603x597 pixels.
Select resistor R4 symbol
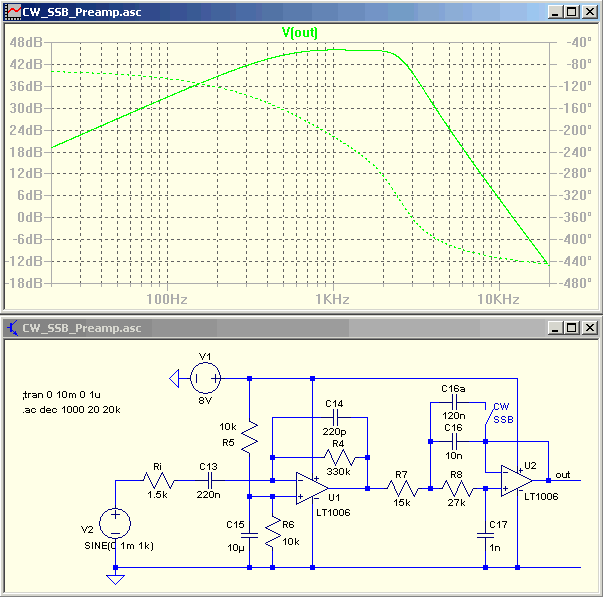pyautogui.click(x=339, y=458)
